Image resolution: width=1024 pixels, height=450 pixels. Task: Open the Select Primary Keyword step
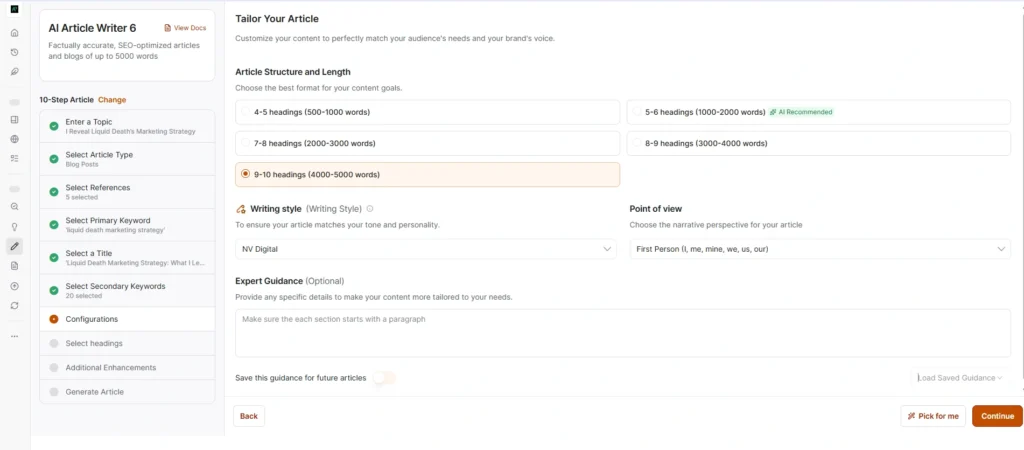[127, 225]
